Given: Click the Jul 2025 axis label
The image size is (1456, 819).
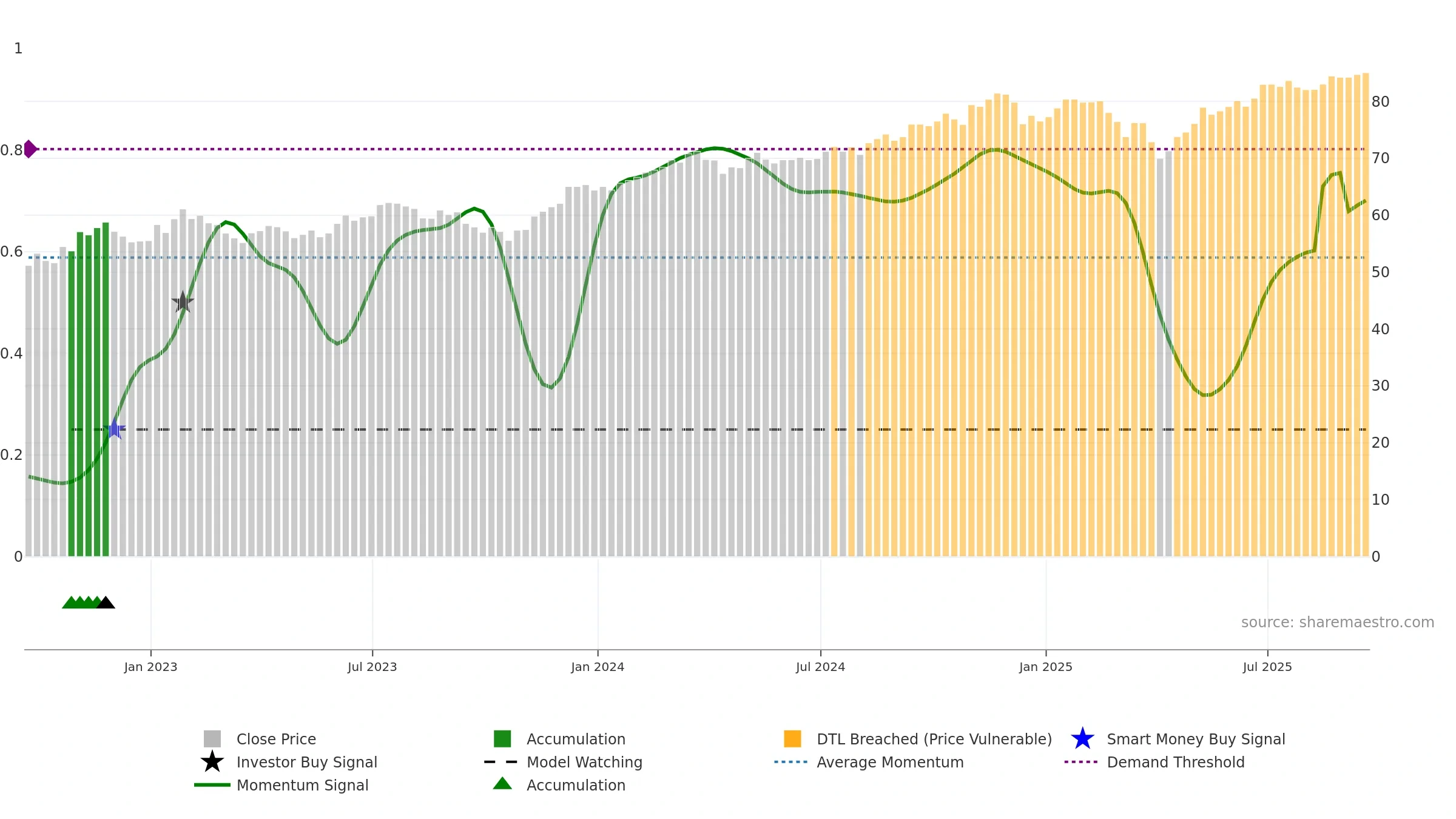Looking at the screenshot, I should pos(1267,667).
